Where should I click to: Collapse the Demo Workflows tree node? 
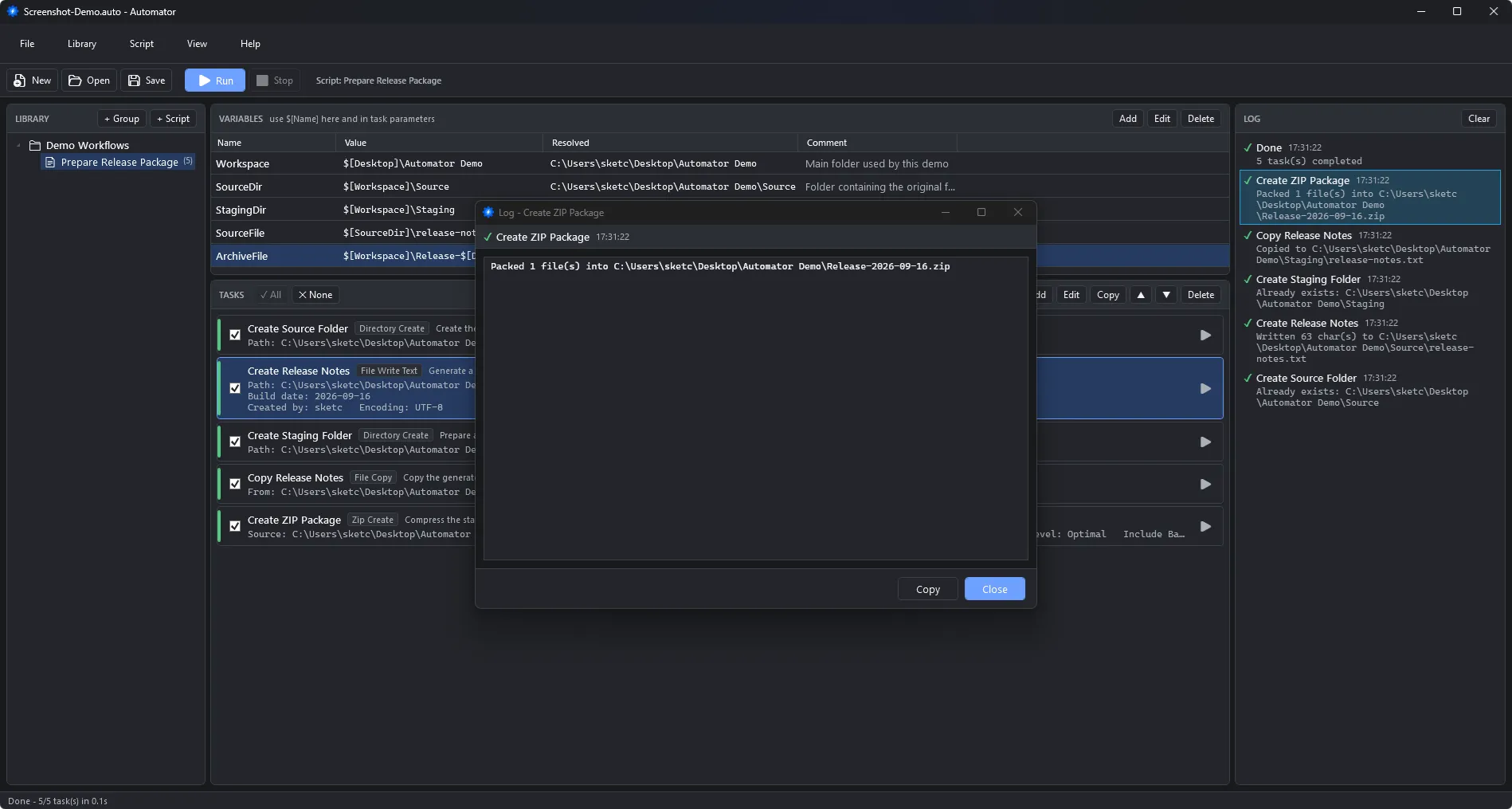[18, 145]
